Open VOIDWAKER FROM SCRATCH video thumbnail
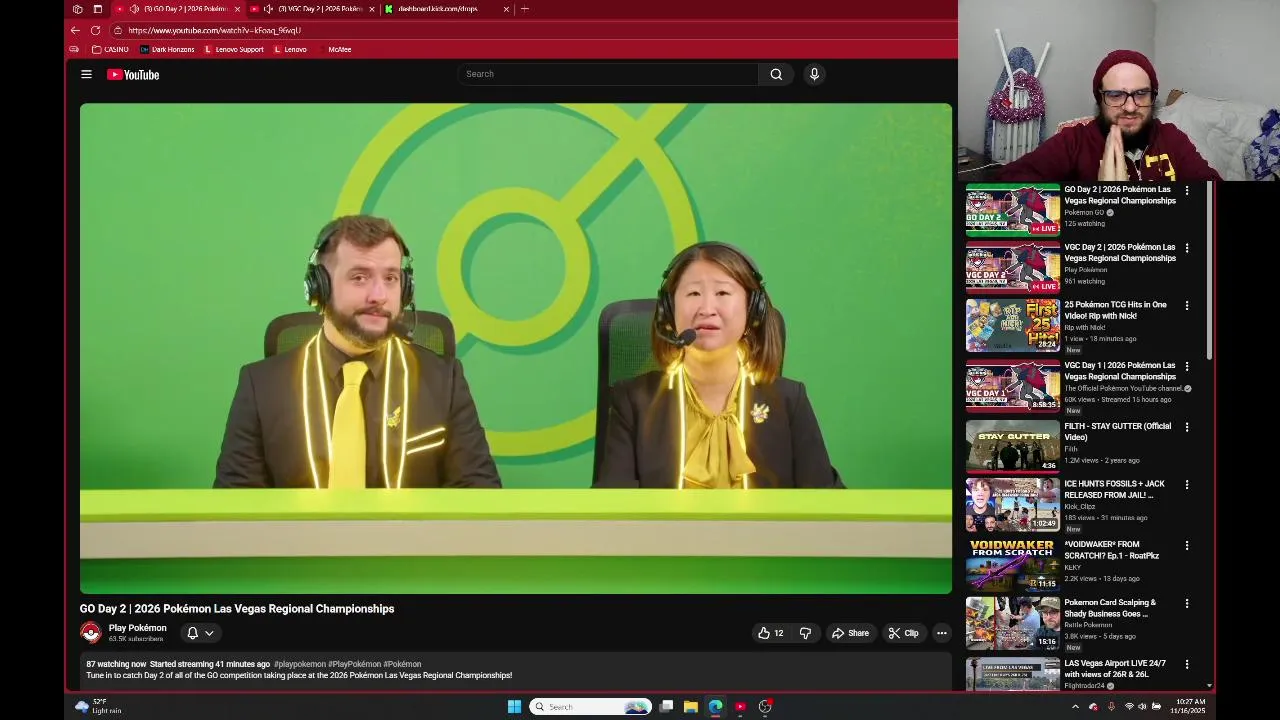Viewport: 1280px width, 720px height. coord(1012,564)
